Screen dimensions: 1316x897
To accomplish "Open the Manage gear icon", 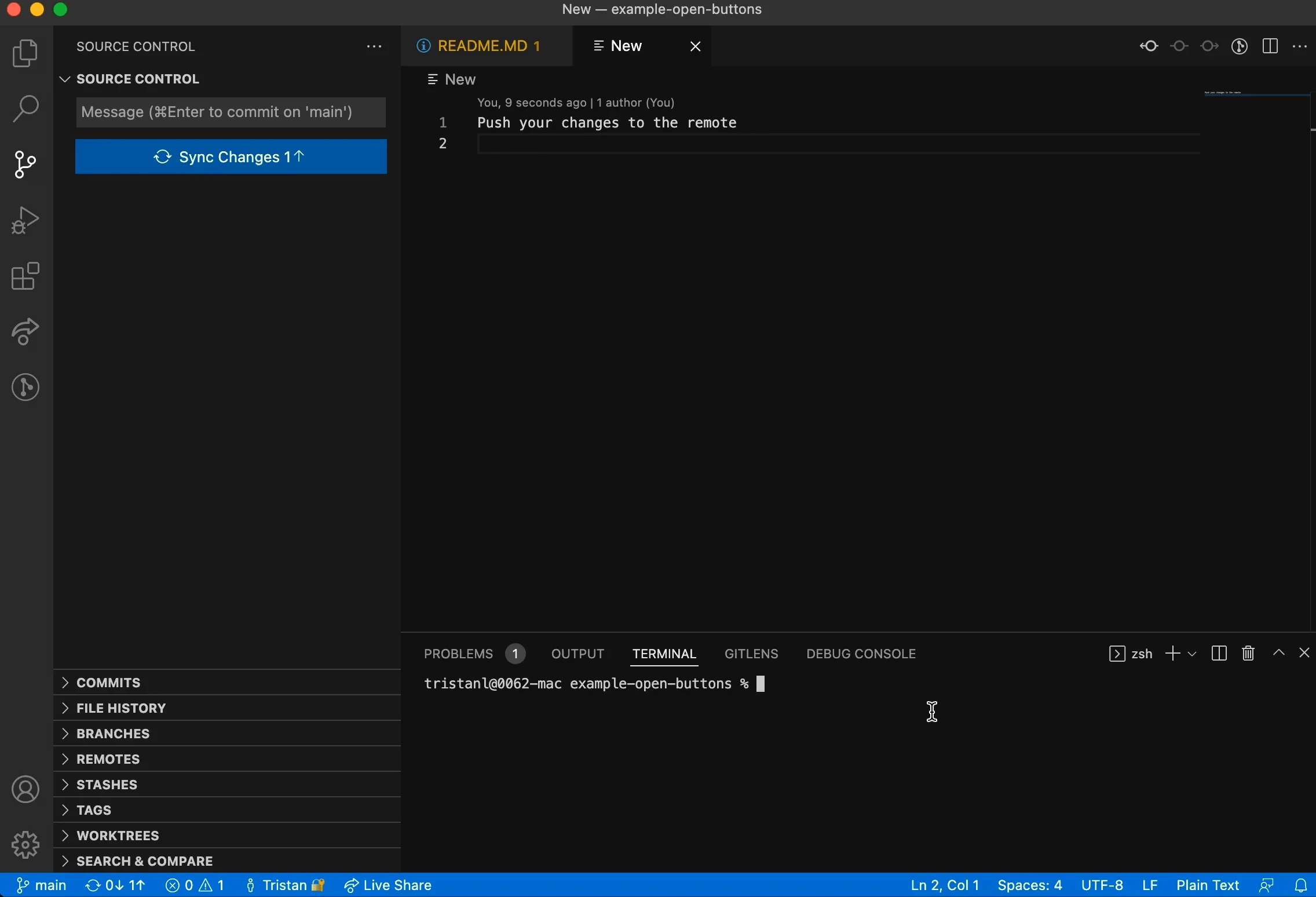I will [x=25, y=845].
